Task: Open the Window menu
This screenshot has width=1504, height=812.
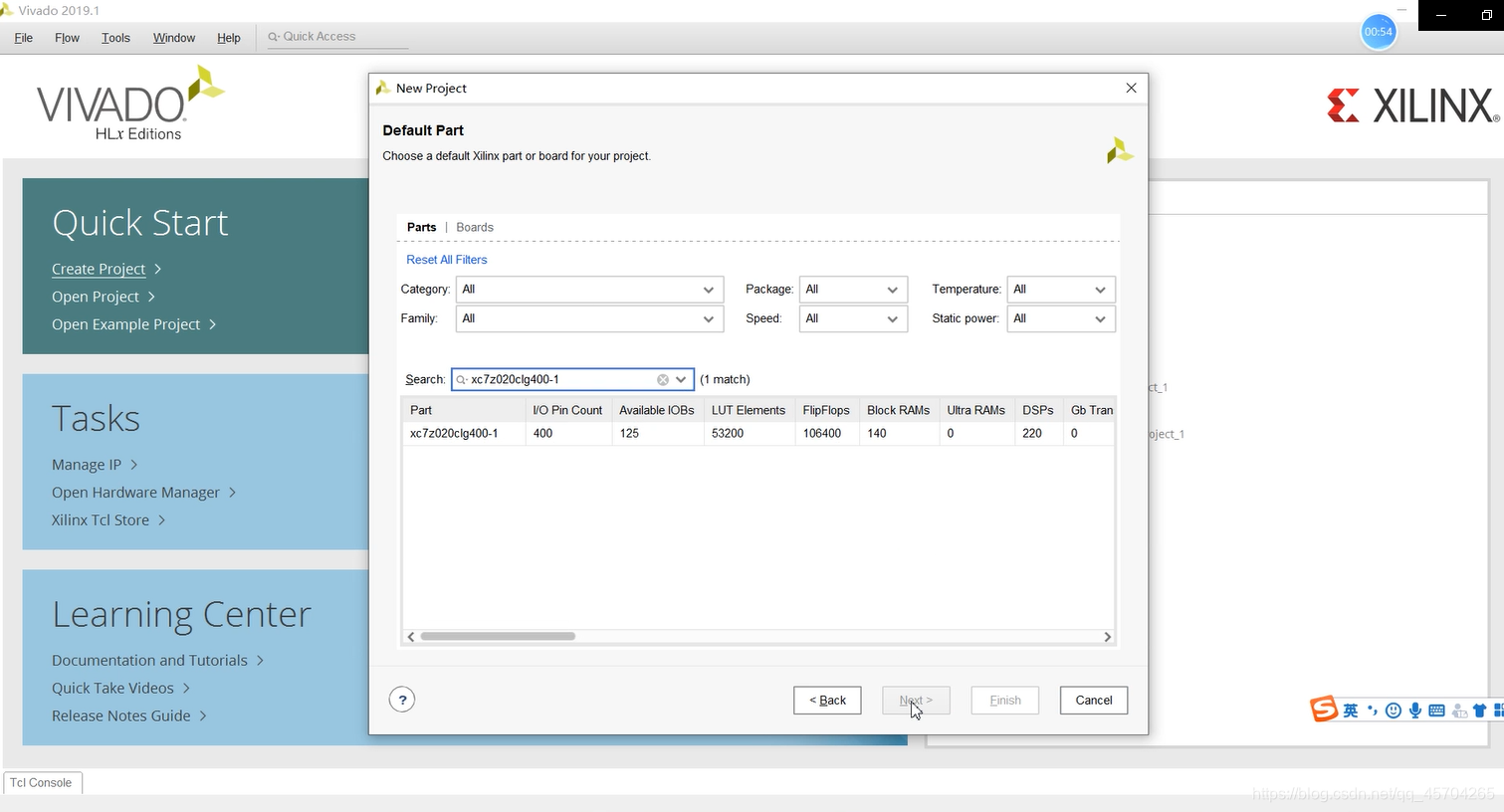Action: click(174, 38)
